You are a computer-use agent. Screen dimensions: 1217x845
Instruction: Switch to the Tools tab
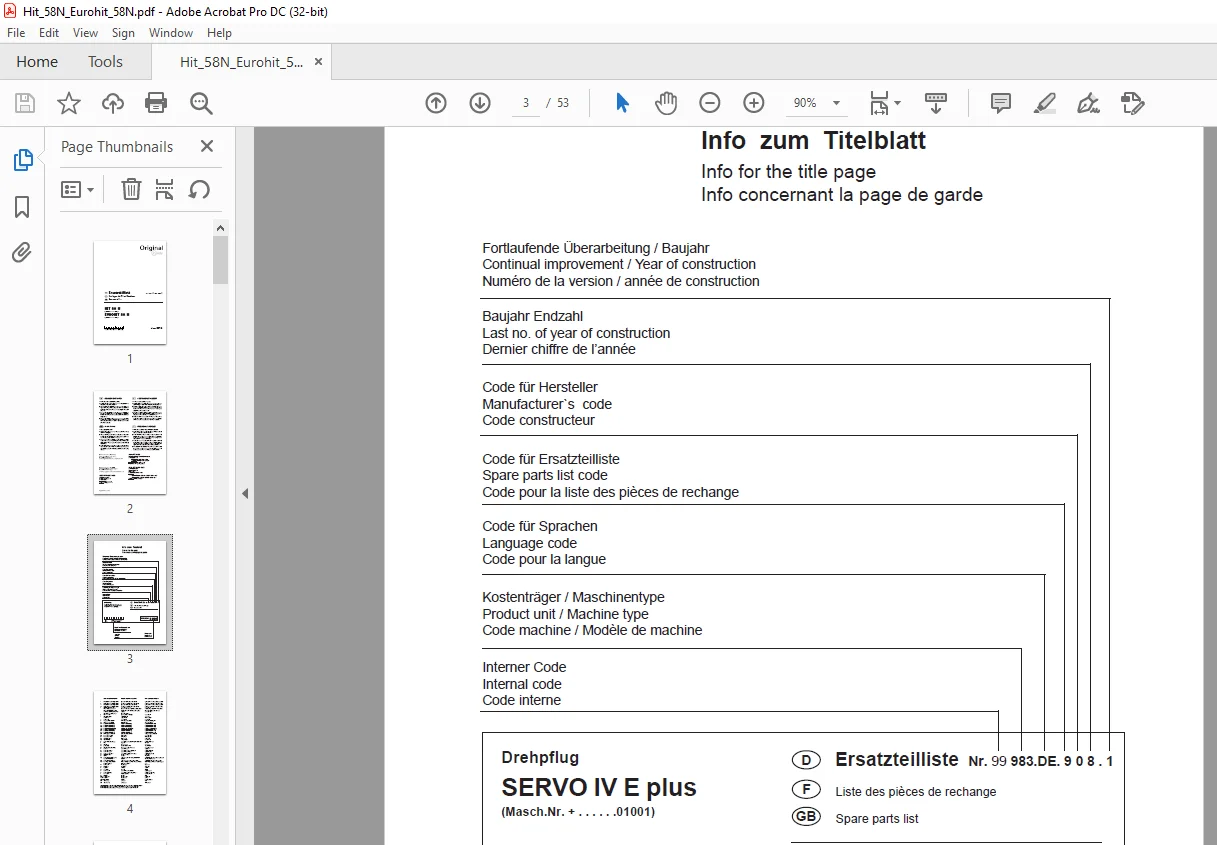[x=105, y=61]
